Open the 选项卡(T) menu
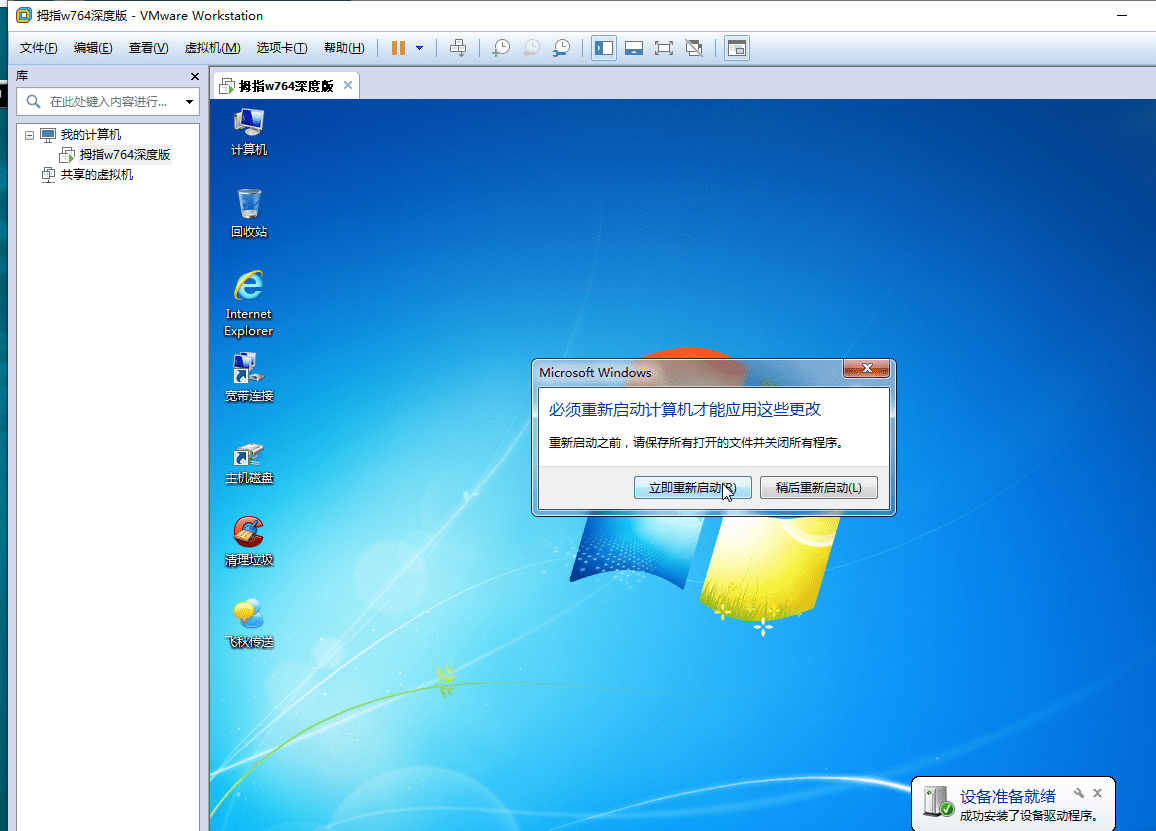Viewport: 1156px width, 831px height. [x=282, y=48]
